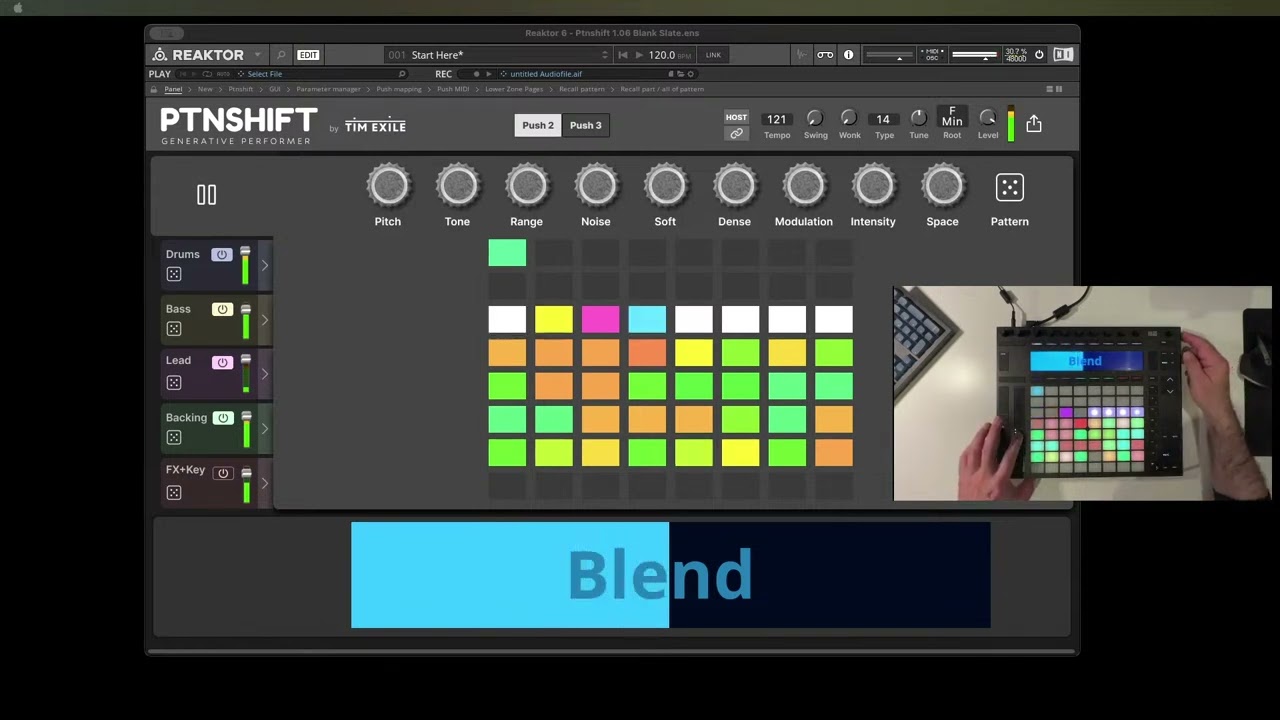Click the Level knob in the header

988,119
